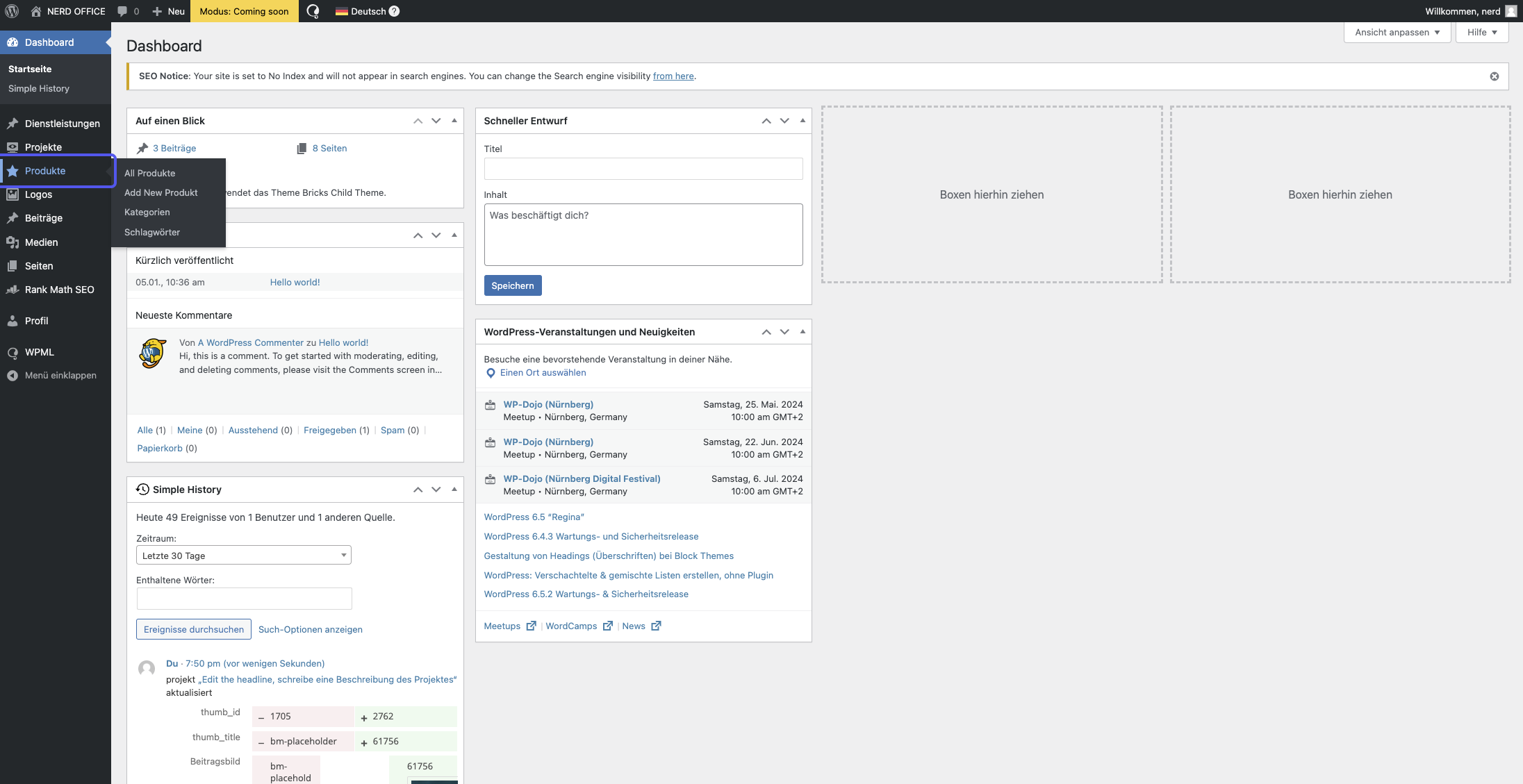Dismiss the SEO Notice banner
The image size is (1523, 784).
(x=1495, y=76)
